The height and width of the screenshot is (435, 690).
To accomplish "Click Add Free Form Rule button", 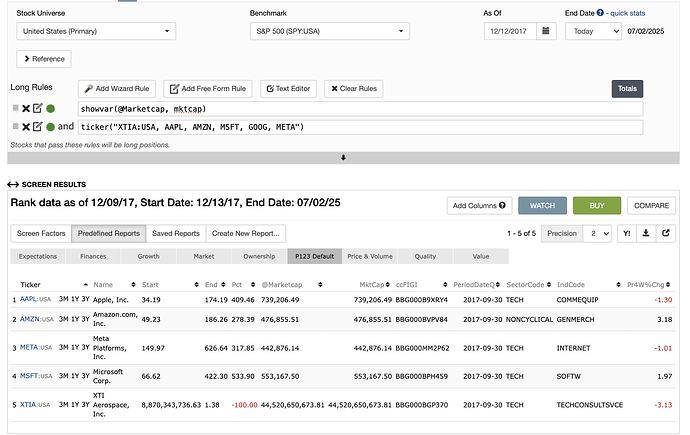I will 208,89.
